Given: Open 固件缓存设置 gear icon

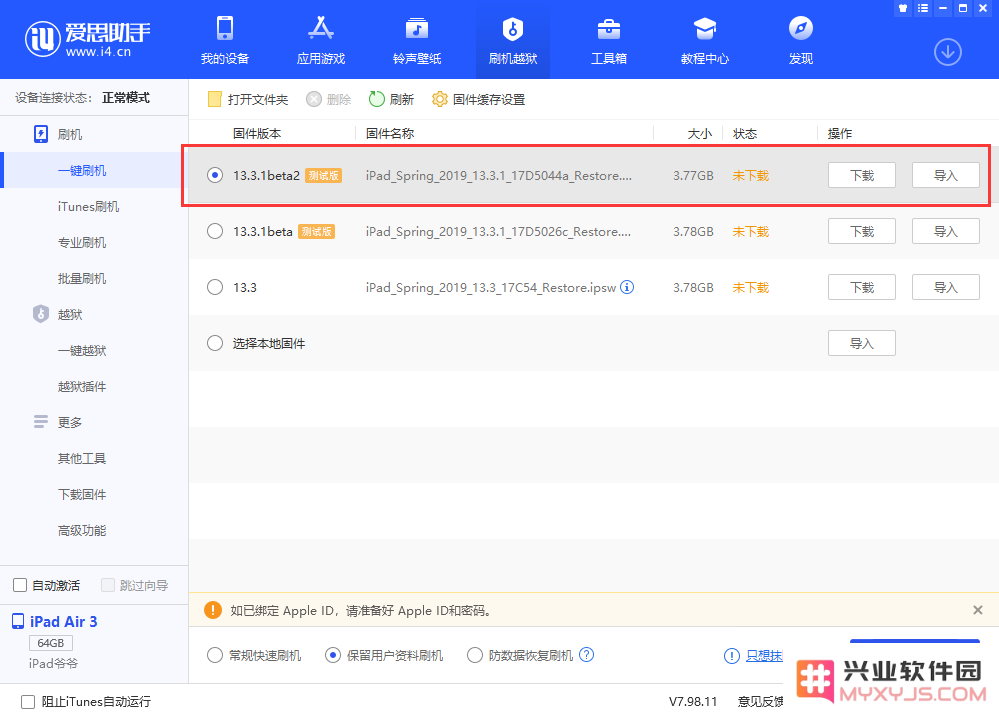Looking at the screenshot, I should click(440, 99).
